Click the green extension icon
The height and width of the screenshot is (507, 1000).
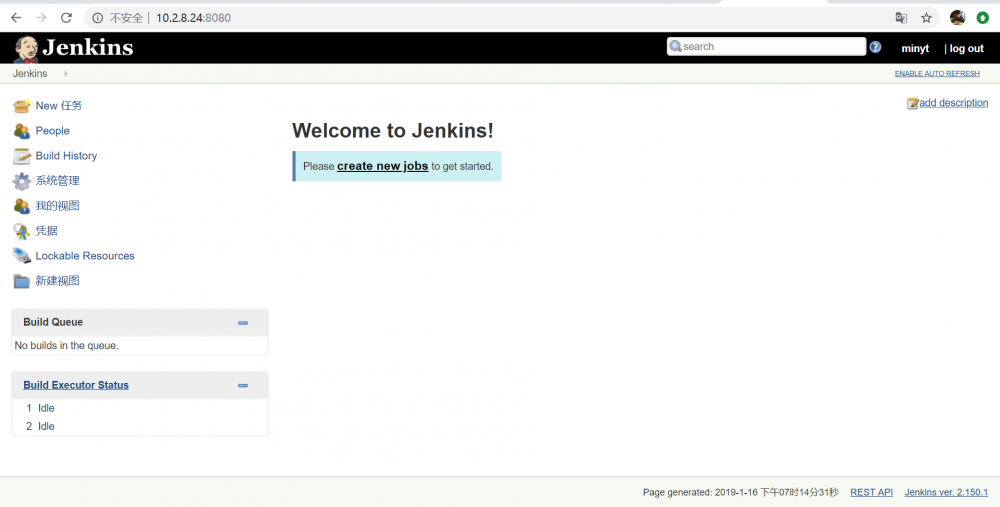[983, 18]
